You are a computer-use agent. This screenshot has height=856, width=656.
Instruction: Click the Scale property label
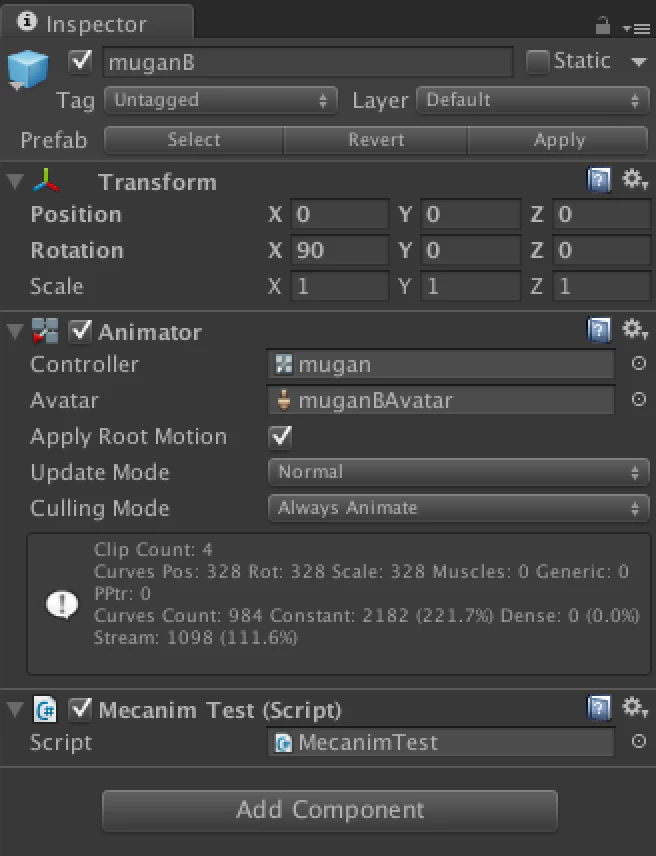pyautogui.click(x=57, y=286)
